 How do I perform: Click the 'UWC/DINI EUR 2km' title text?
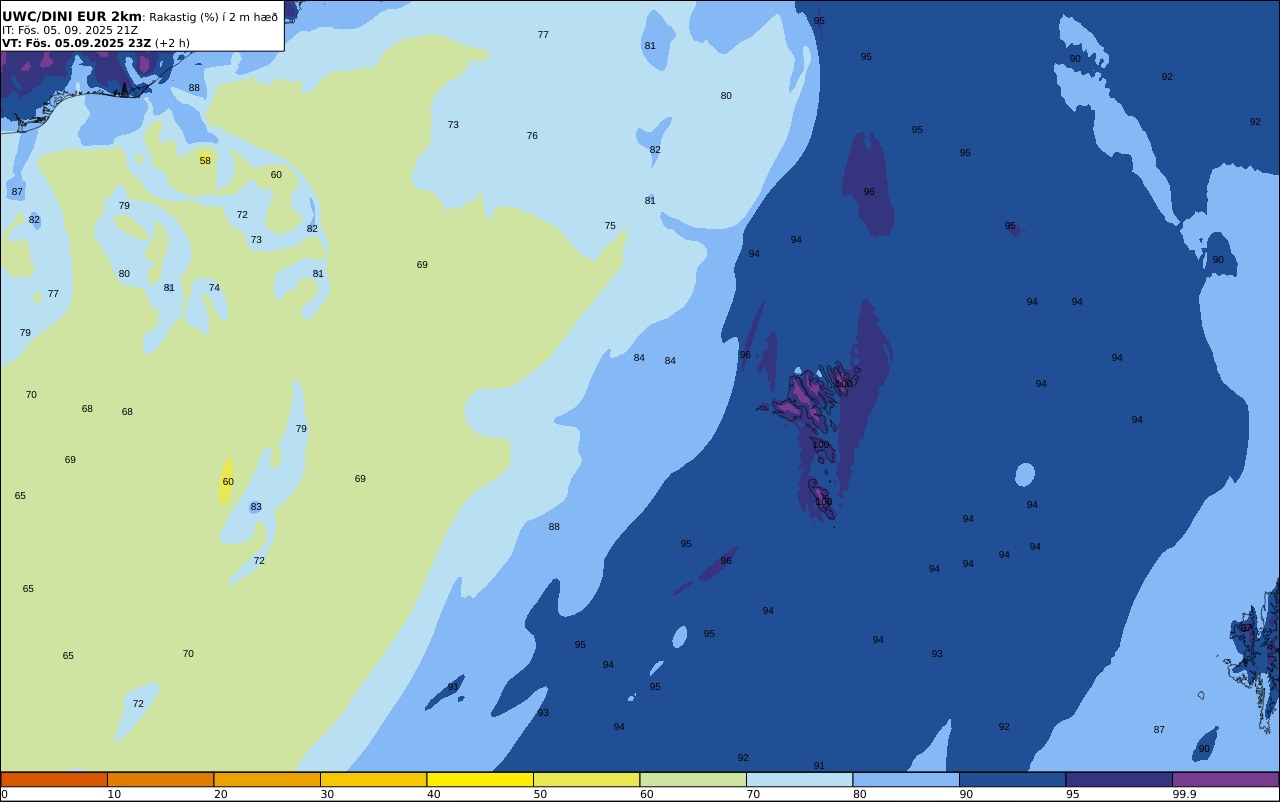coord(72,17)
